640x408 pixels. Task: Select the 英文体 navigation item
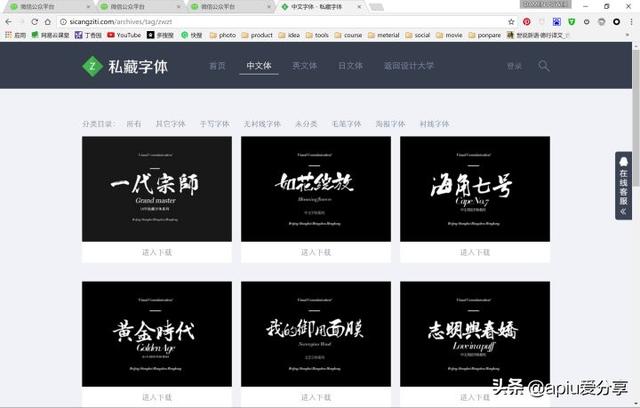click(x=304, y=66)
